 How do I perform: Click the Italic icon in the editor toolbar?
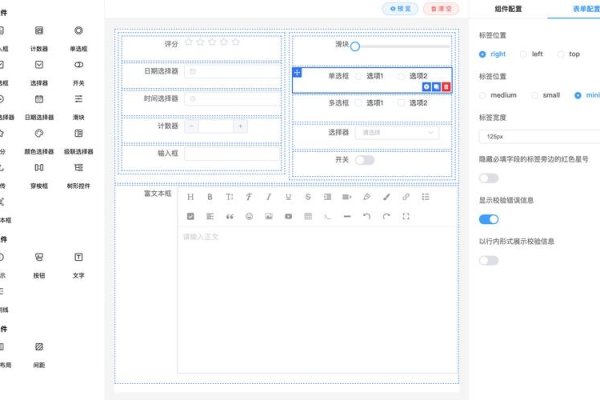coord(268,197)
